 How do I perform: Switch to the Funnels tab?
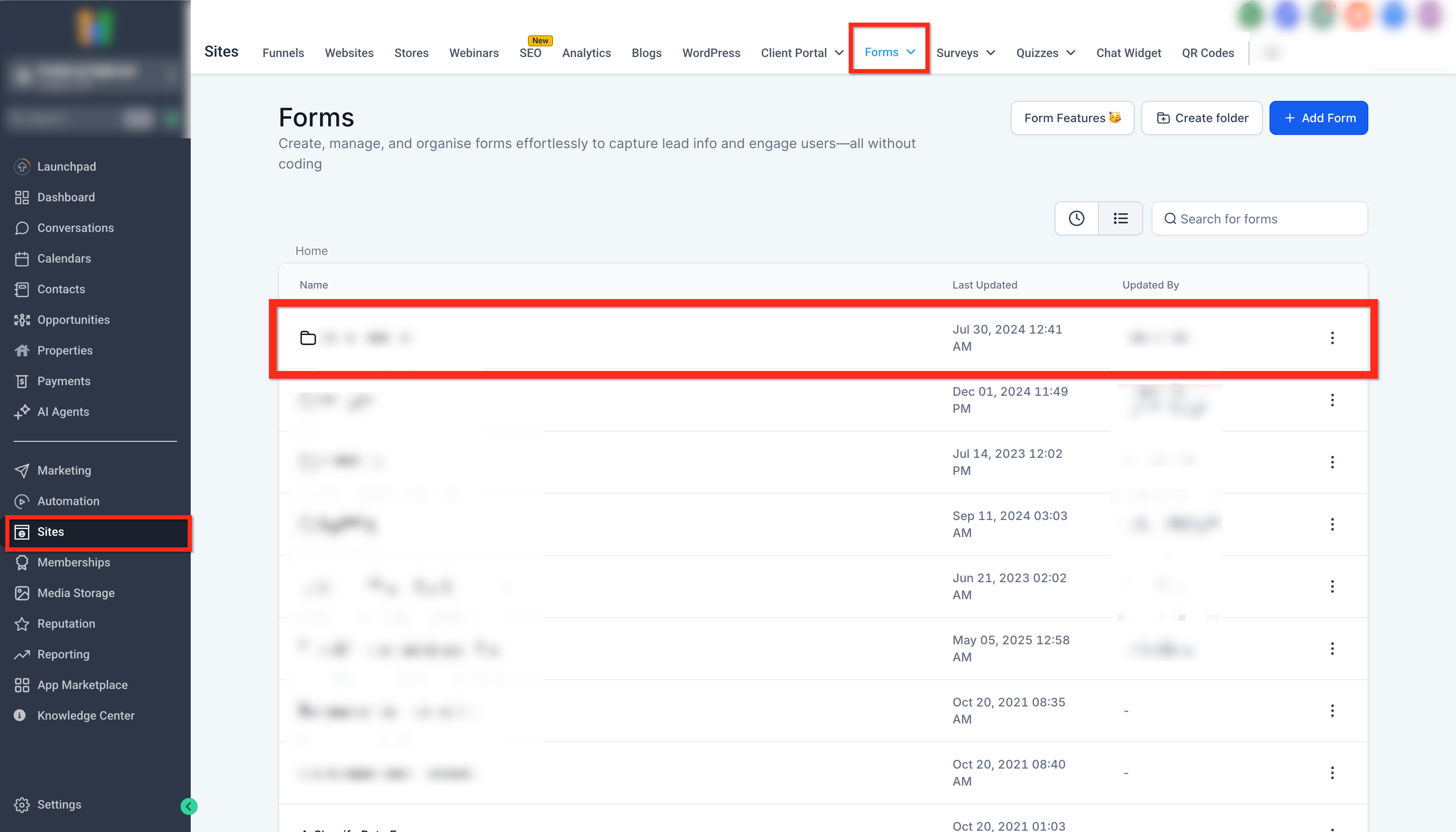pyautogui.click(x=283, y=53)
